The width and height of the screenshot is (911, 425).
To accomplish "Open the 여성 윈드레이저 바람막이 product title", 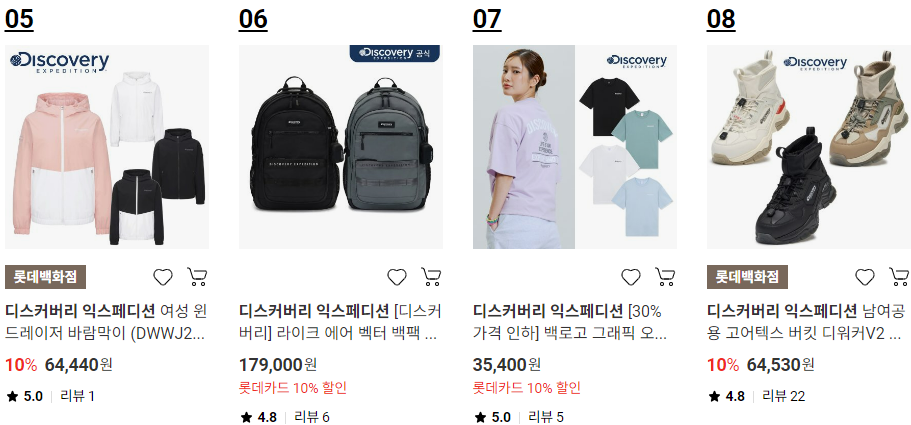I will (x=107, y=323).
